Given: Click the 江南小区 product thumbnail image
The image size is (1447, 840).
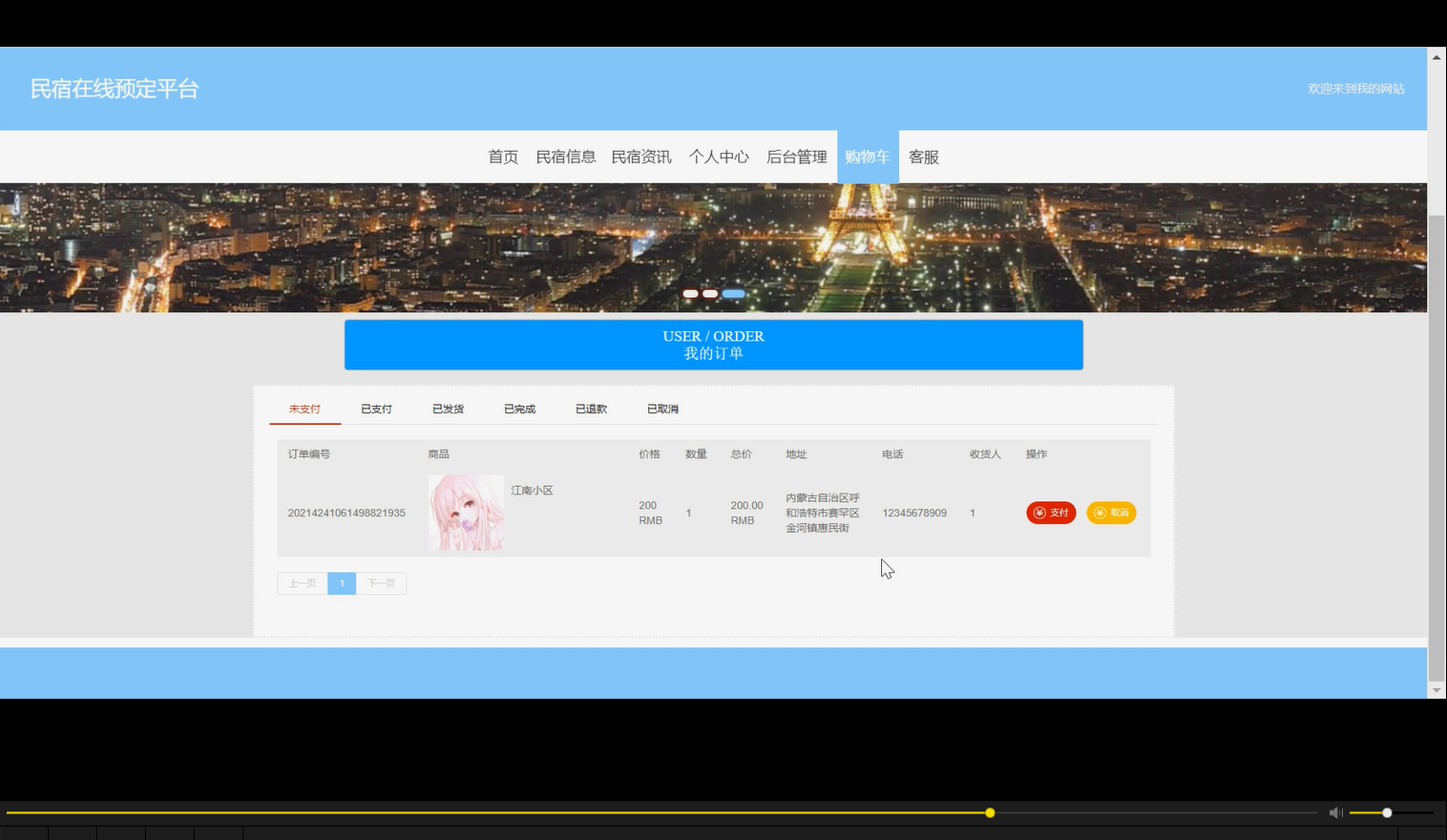Looking at the screenshot, I should (x=467, y=513).
